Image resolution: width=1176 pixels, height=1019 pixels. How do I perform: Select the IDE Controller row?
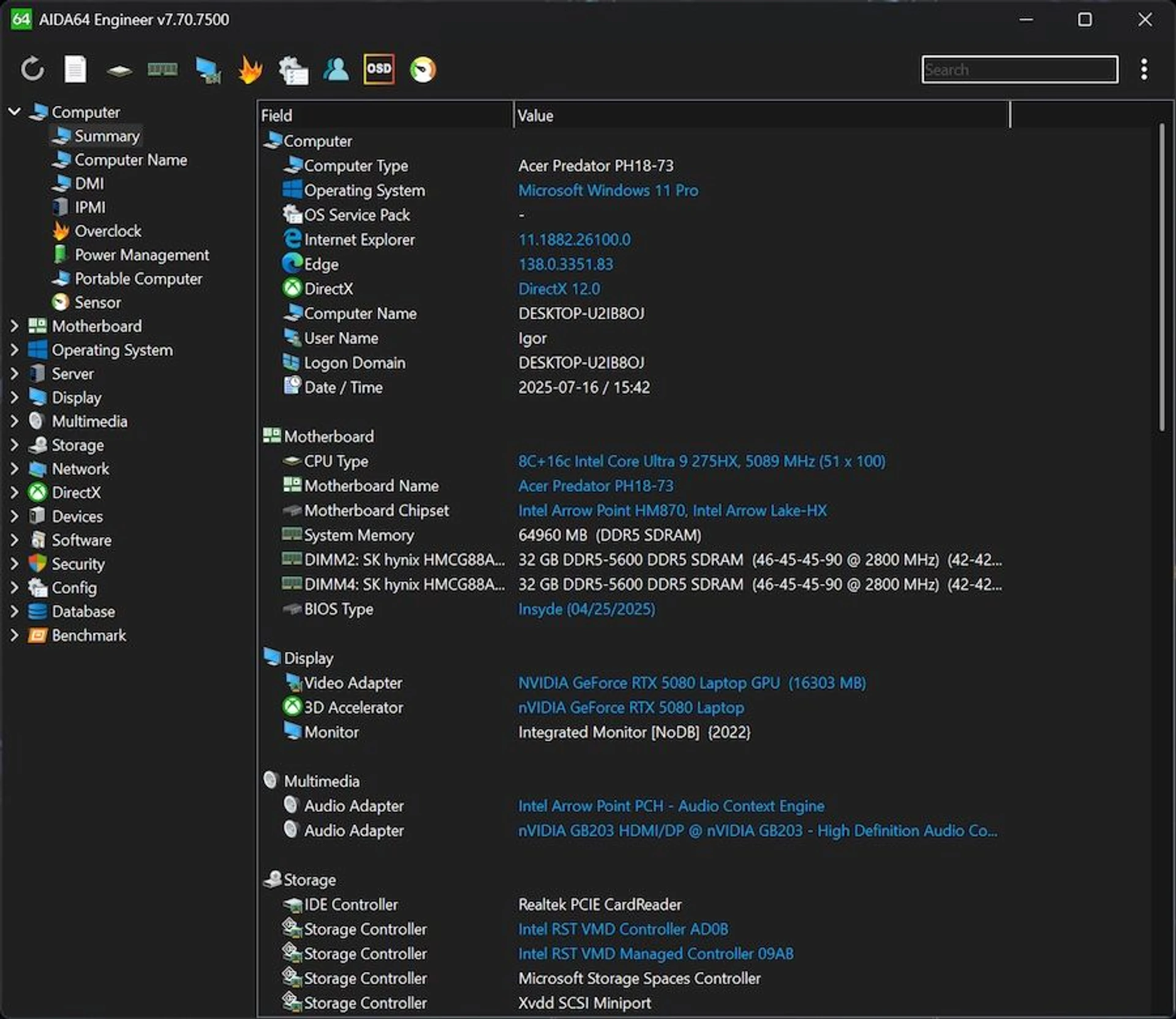(481, 904)
